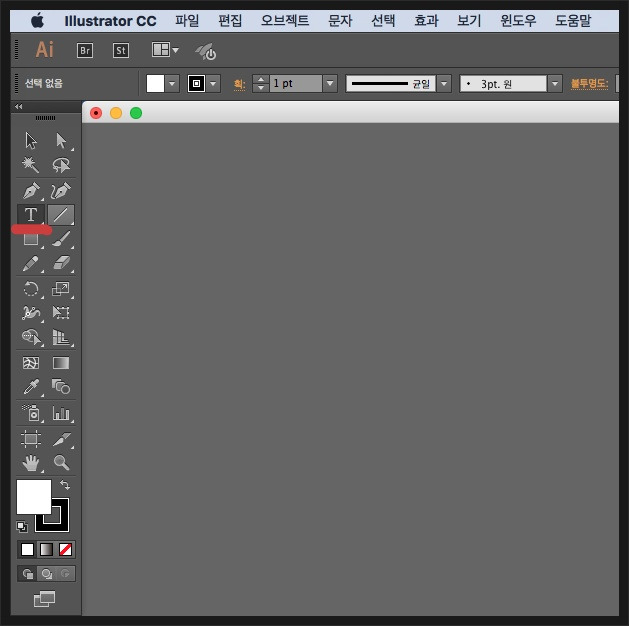Open the variable width profile dropdown
629x626 pixels.
pos(444,84)
